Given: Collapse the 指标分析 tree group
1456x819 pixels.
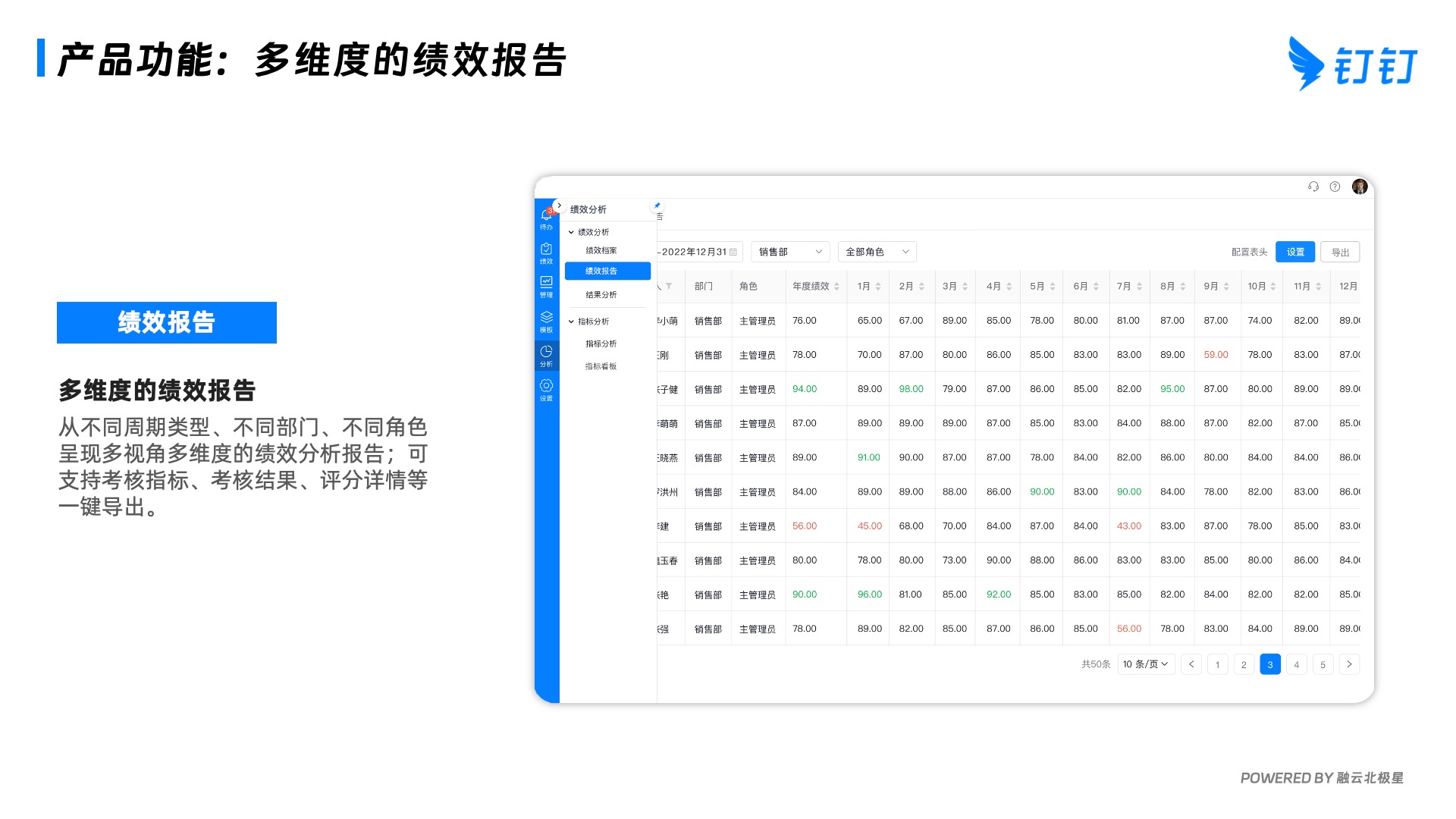Looking at the screenshot, I should pyautogui.click(x=572, y=322).
